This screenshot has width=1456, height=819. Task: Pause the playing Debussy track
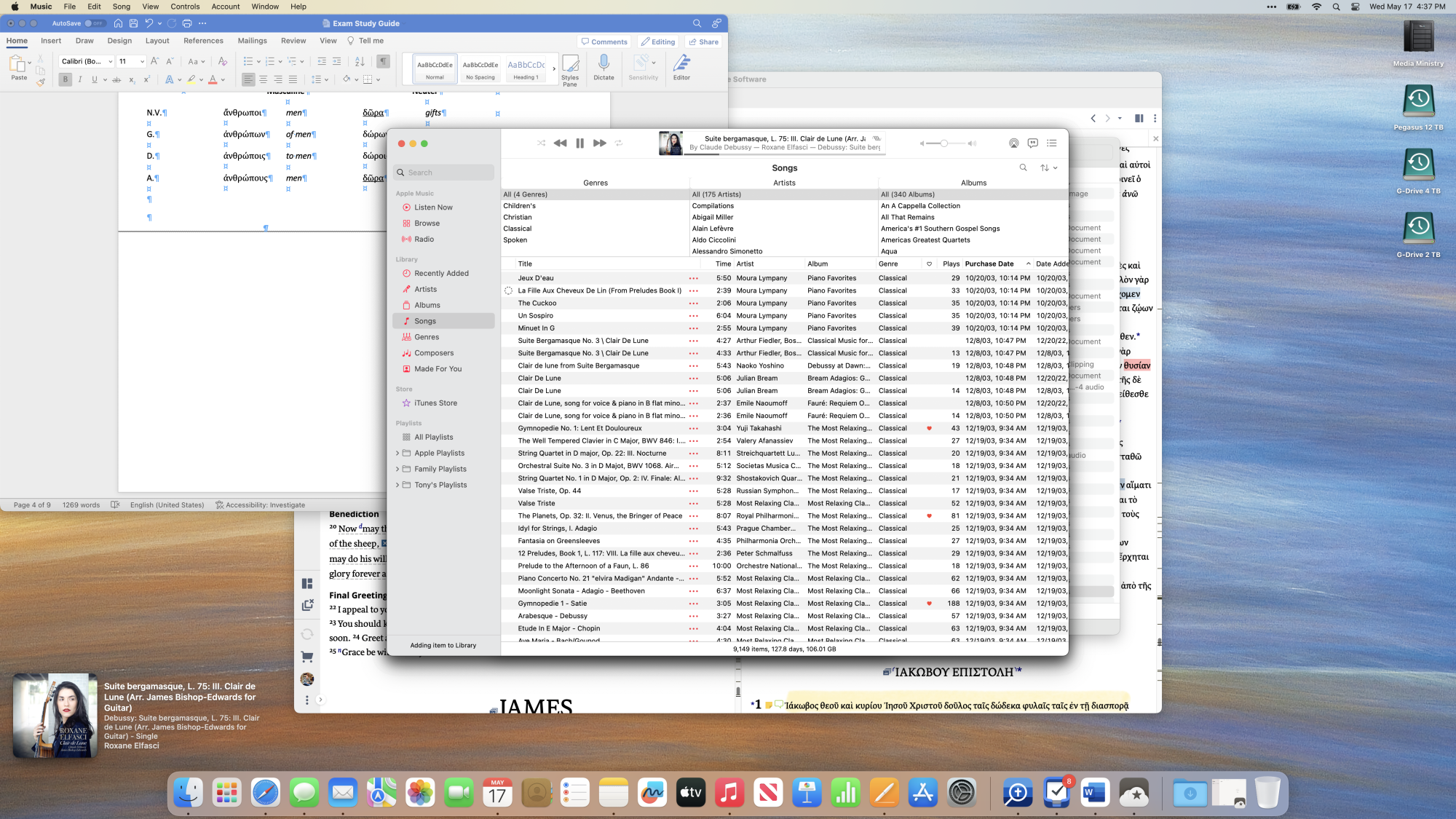coord(579,143)
